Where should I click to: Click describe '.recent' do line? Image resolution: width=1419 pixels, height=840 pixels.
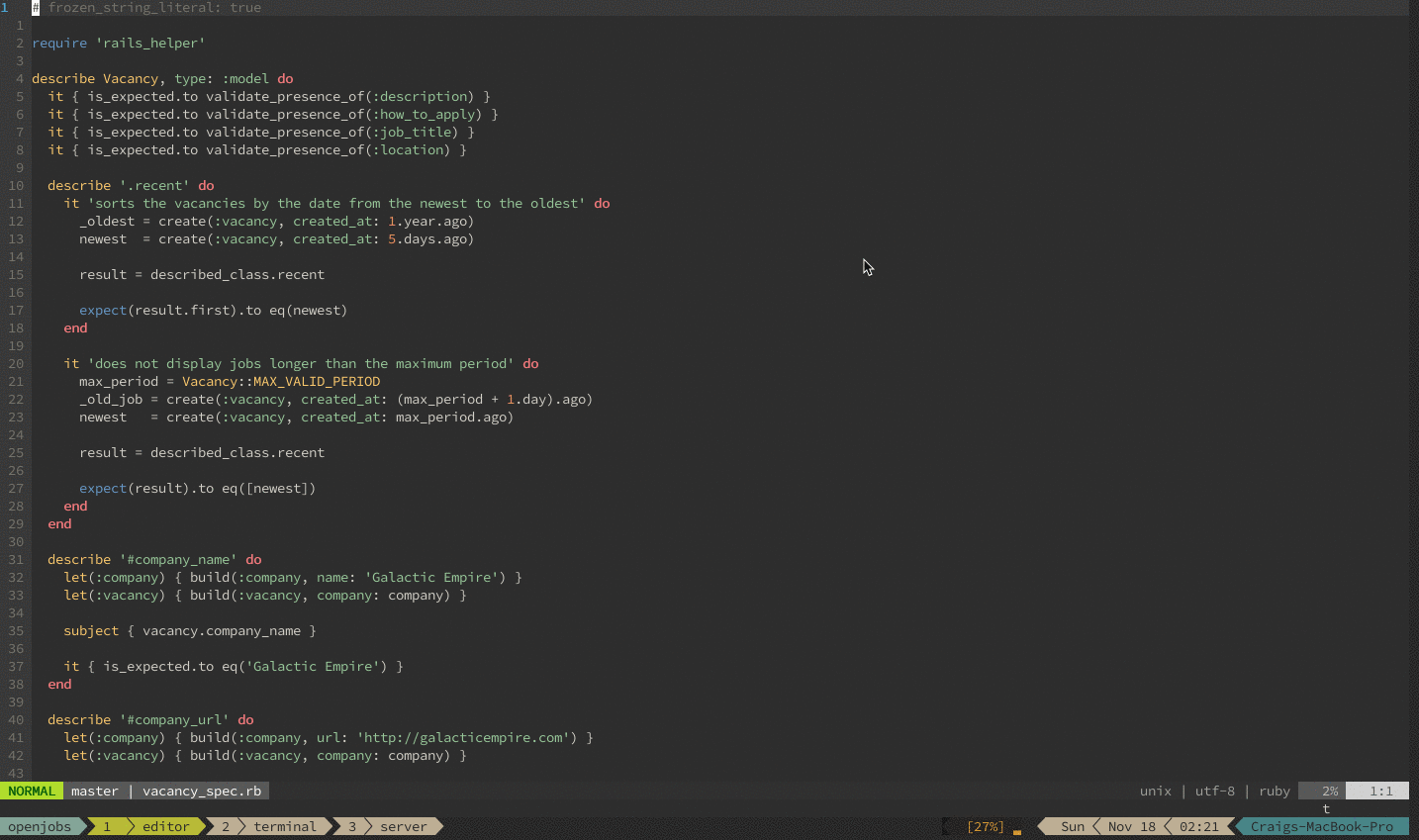tap(131, 186)
